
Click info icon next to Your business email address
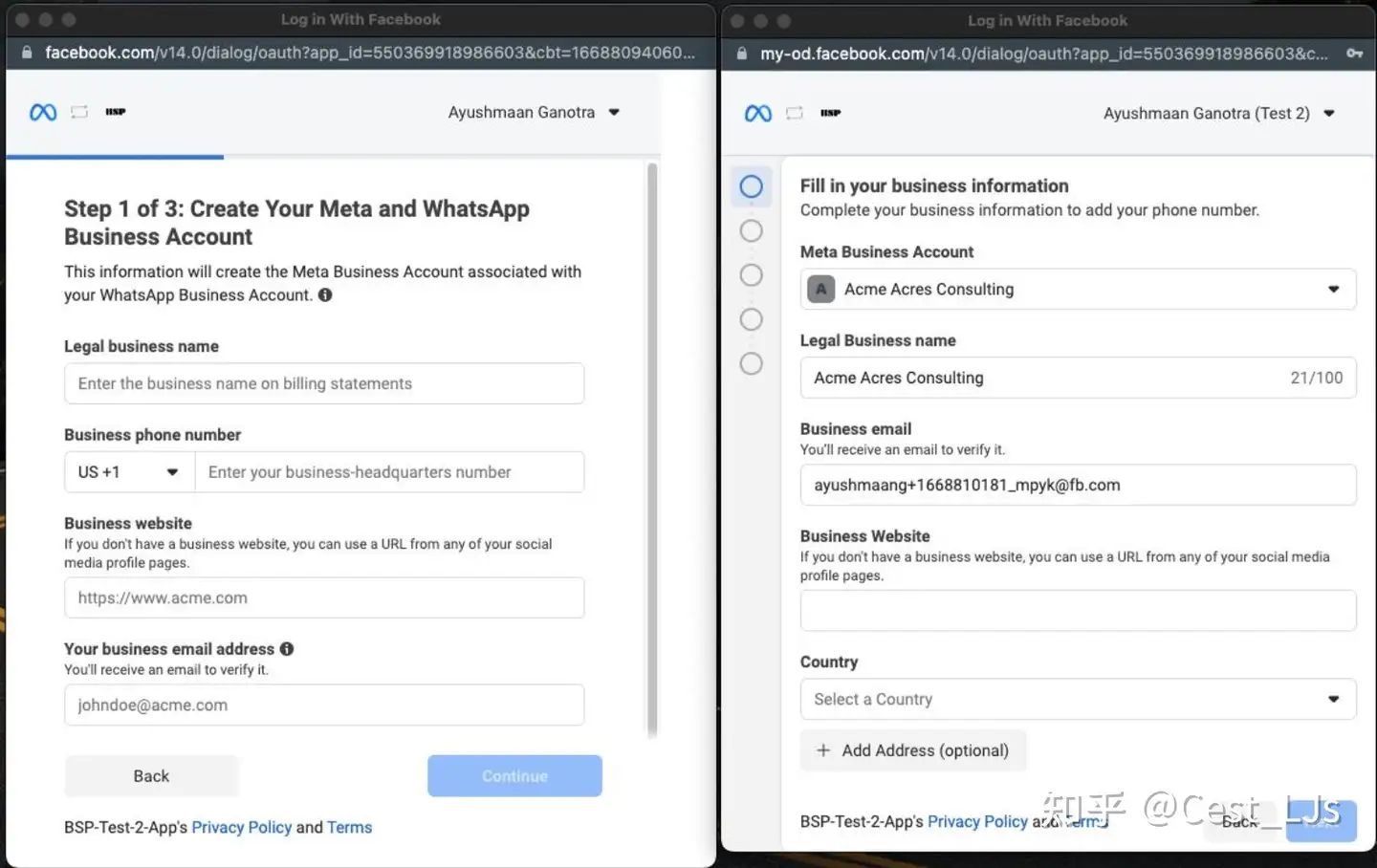287,649
